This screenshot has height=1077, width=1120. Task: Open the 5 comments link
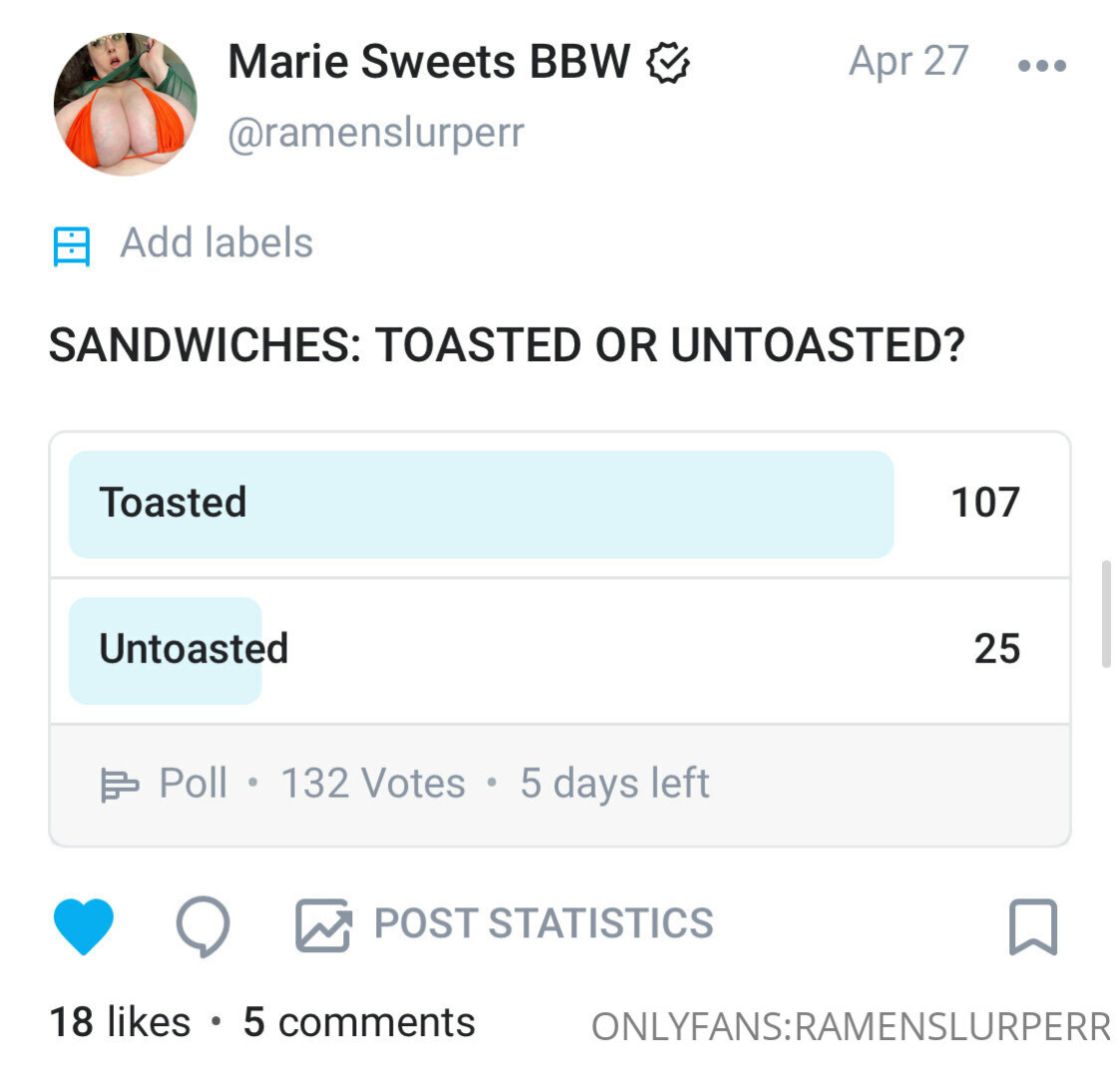click(359, 1023)
